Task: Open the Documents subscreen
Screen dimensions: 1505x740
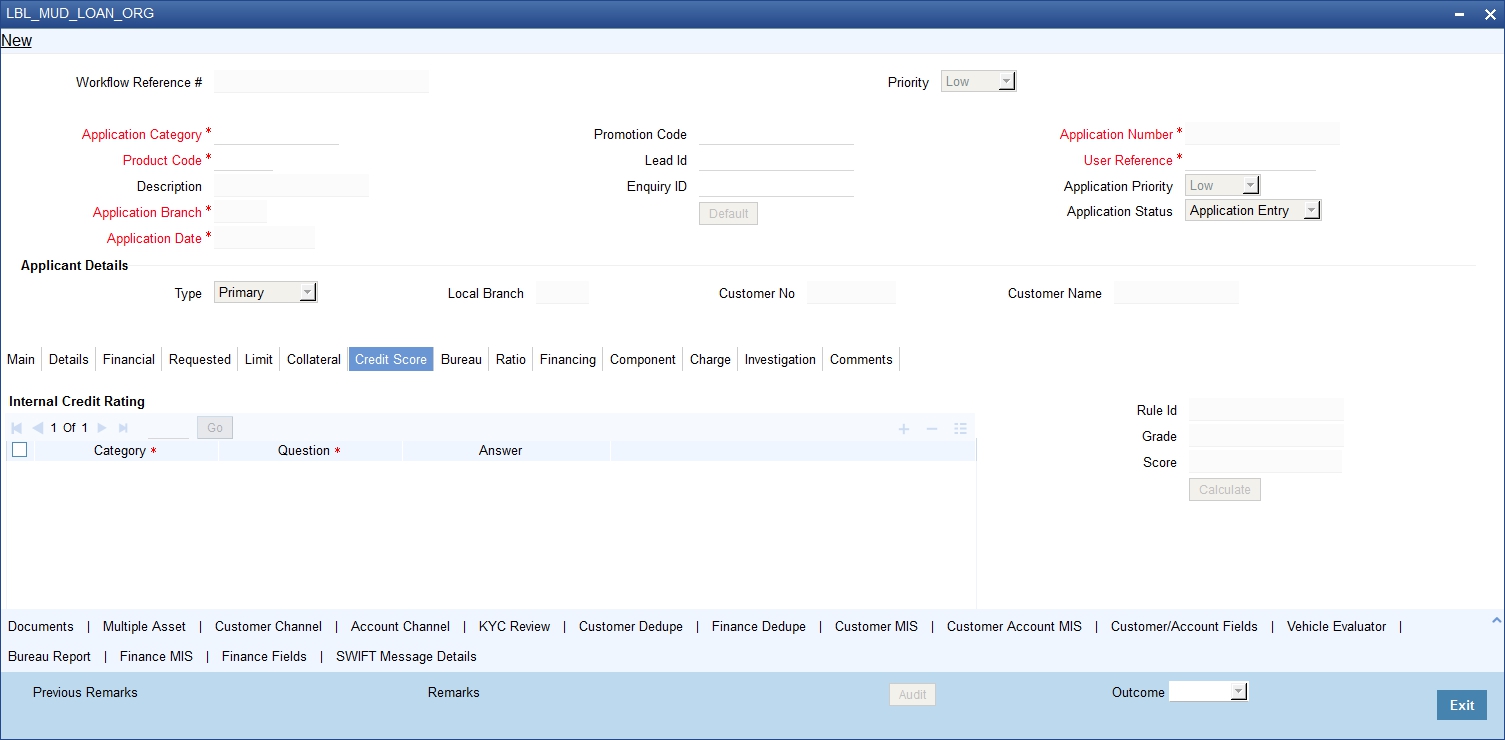Action: 41,626
